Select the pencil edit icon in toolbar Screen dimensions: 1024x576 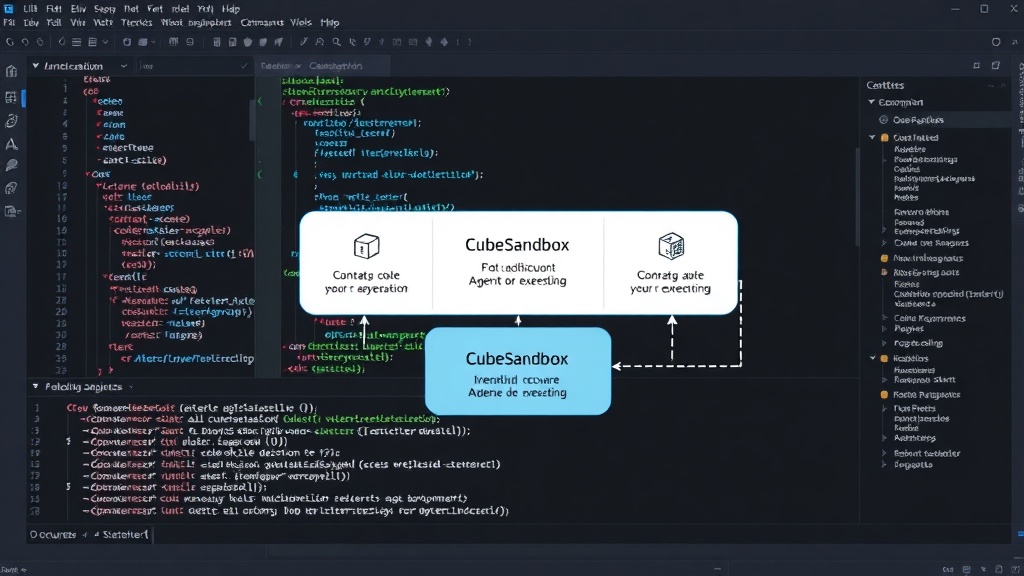304,42
